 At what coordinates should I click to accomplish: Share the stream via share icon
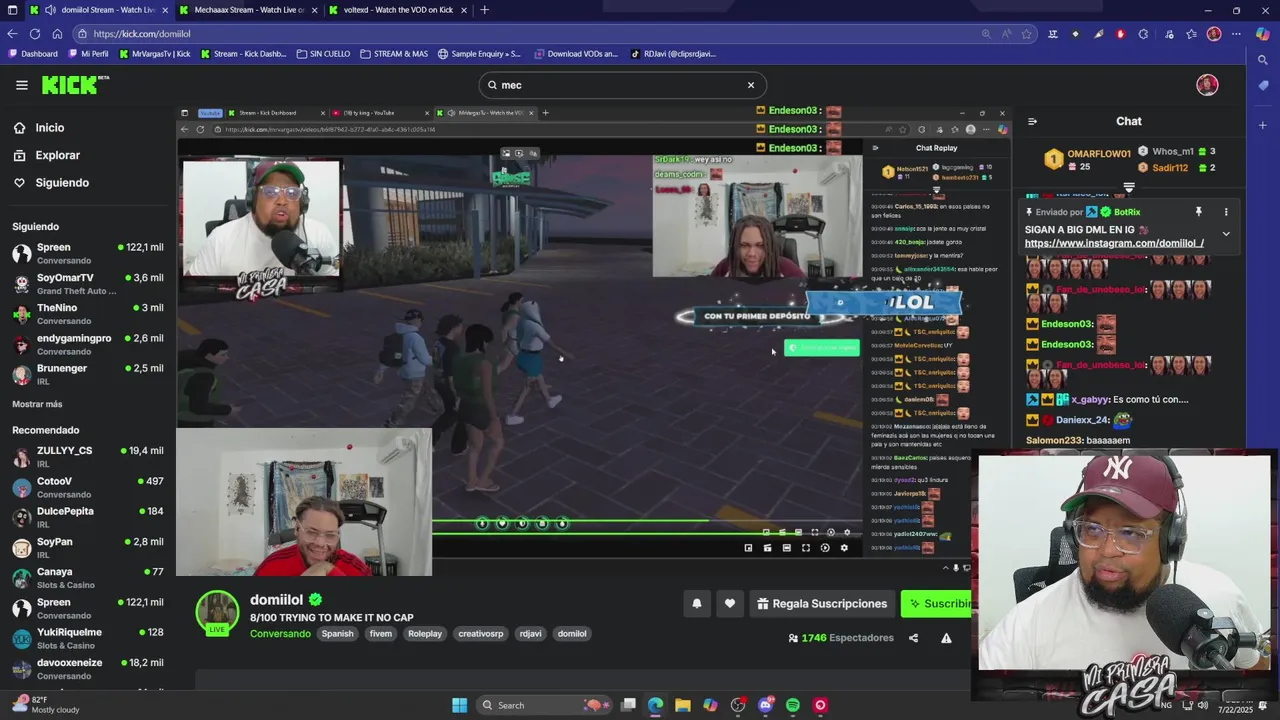(x=913, y=638)
